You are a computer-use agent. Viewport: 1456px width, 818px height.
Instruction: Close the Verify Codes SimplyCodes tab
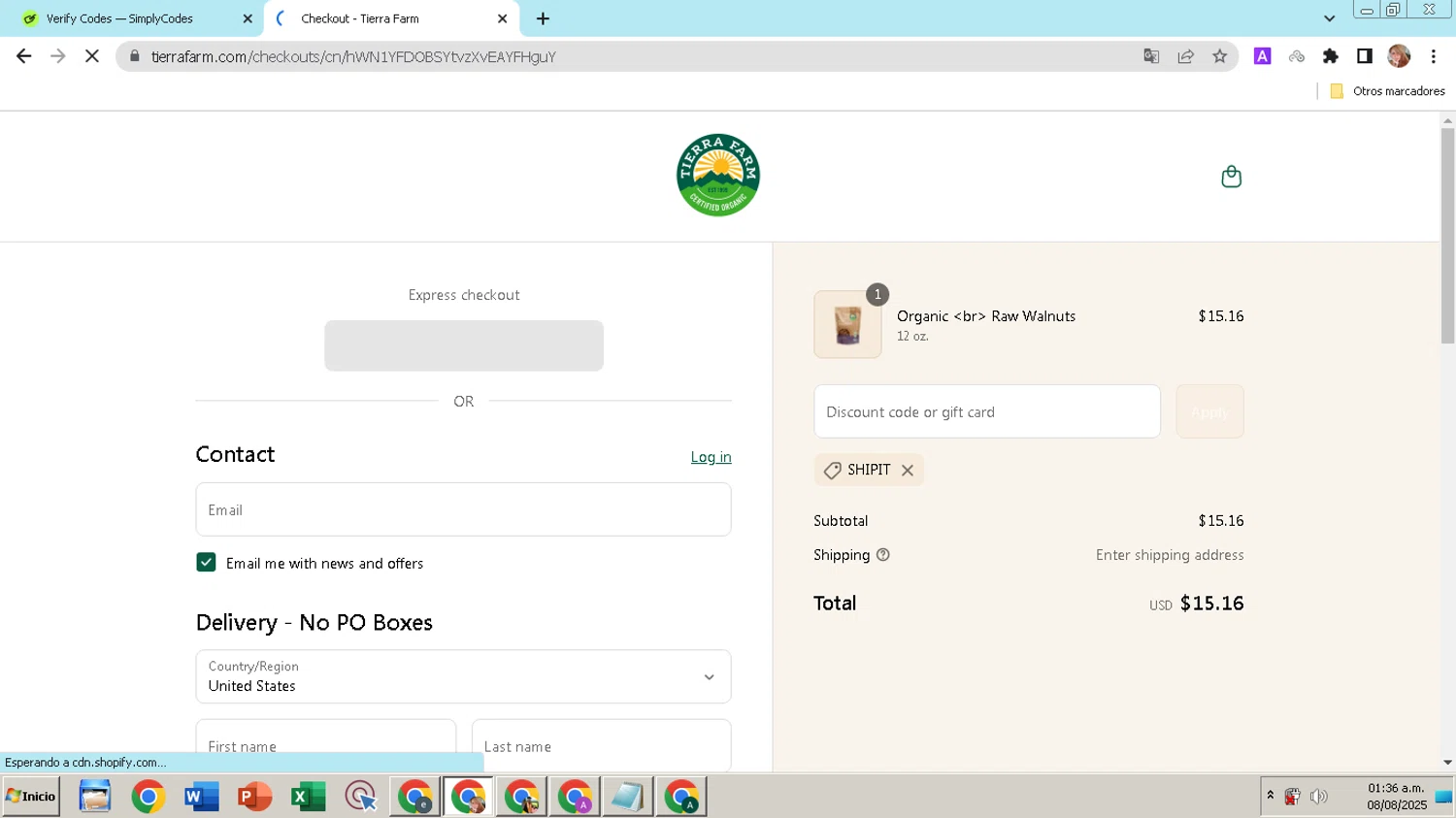[248, 18]
